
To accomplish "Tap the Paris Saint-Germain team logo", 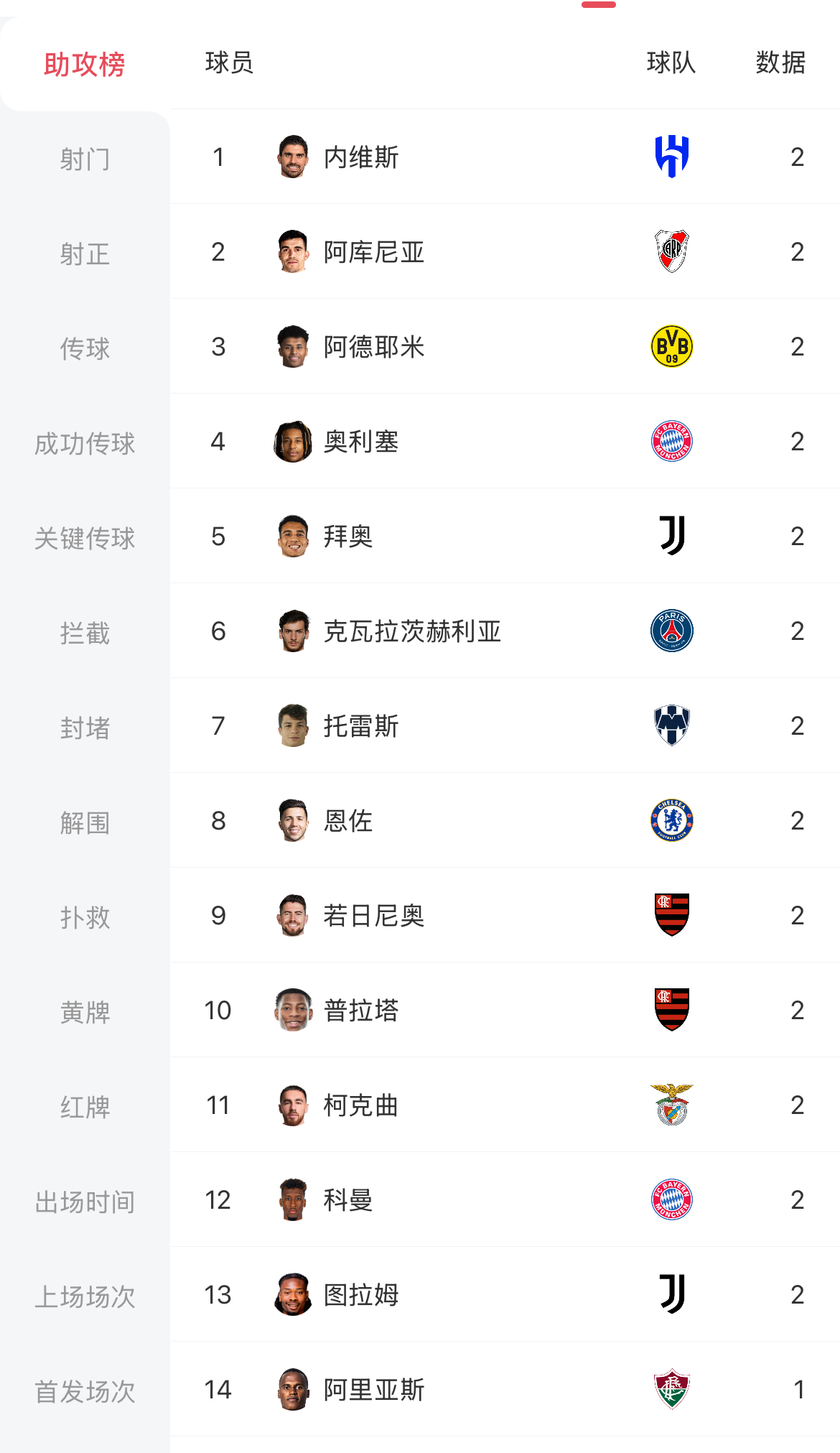I will click(671, 631).
